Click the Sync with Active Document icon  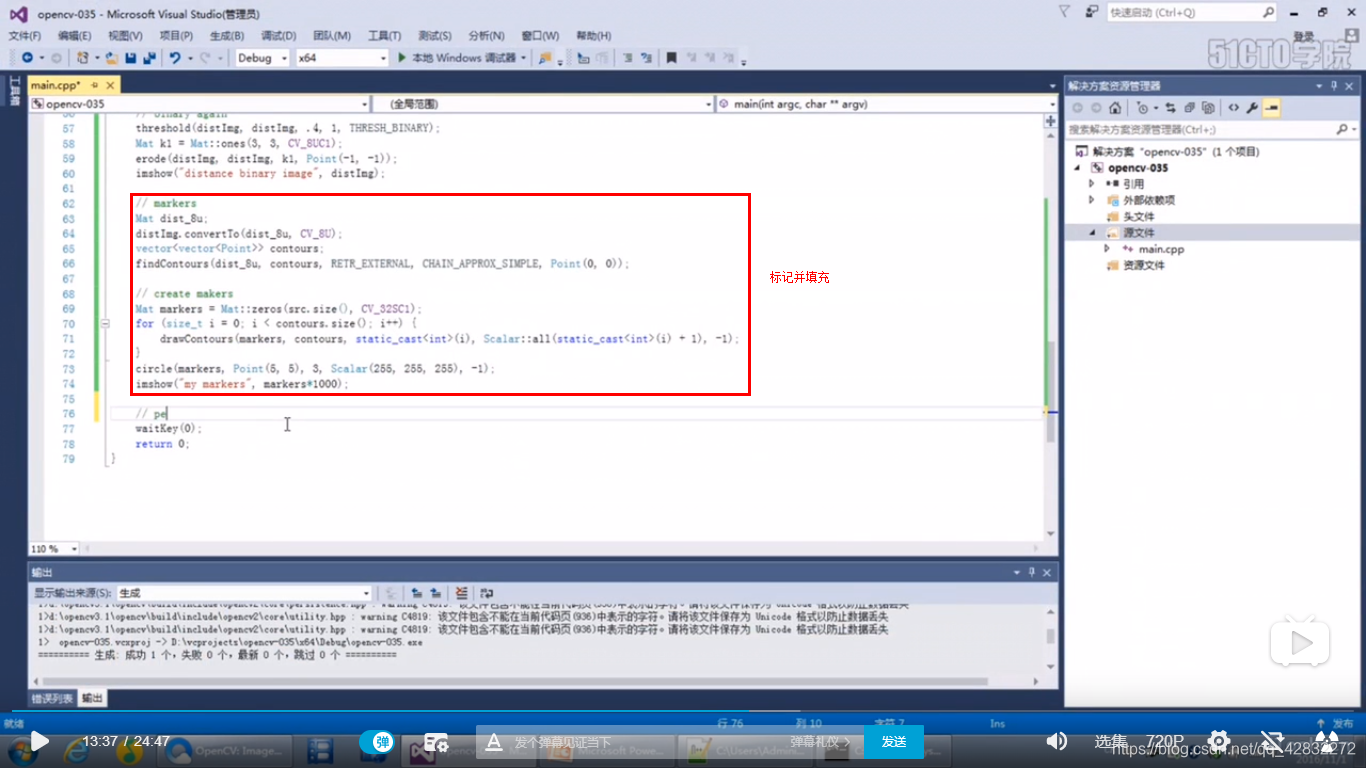point(1170,108)
